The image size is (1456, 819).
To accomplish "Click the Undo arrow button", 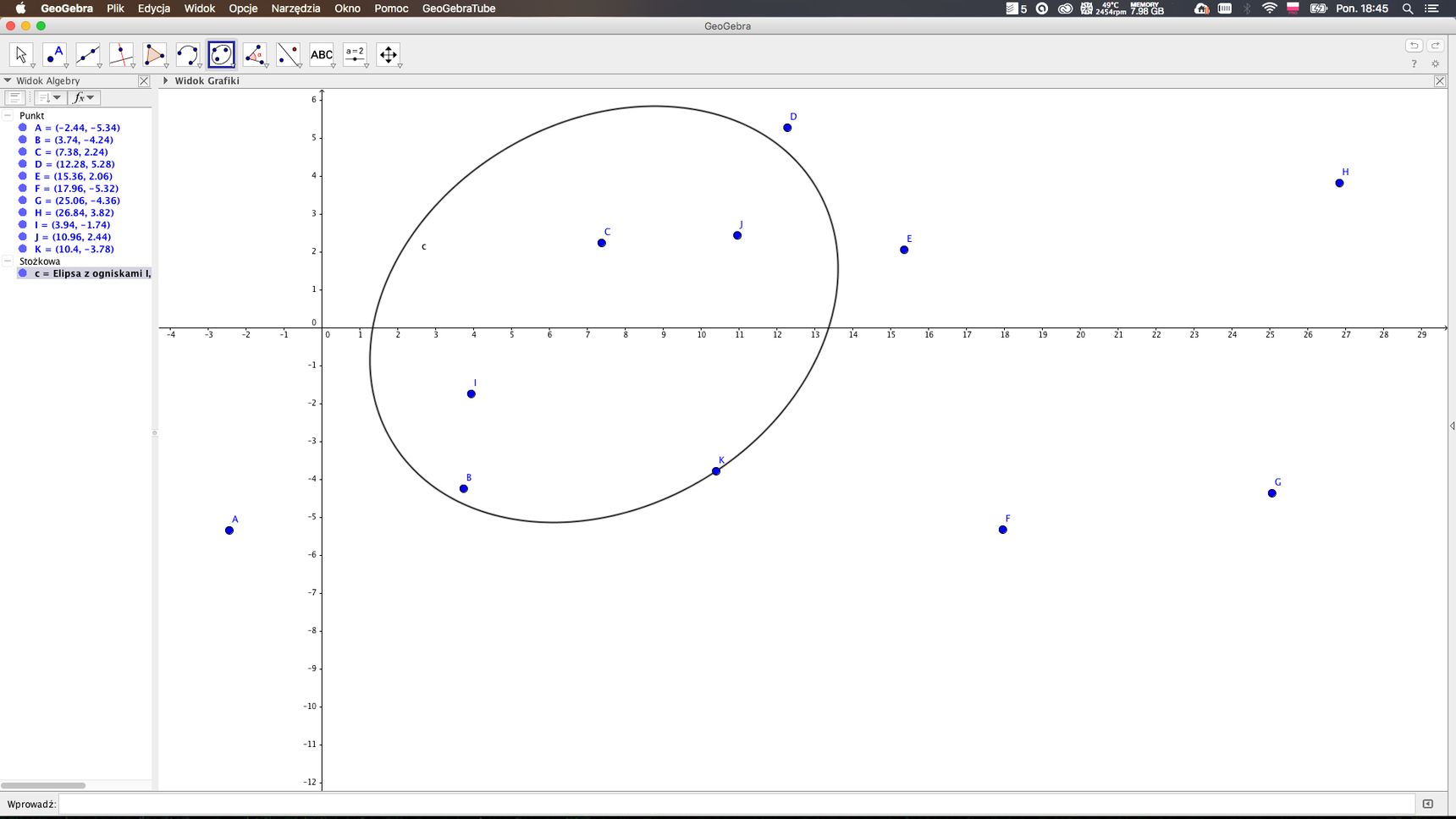I will pyautogui.click(x=1414, y=46).
